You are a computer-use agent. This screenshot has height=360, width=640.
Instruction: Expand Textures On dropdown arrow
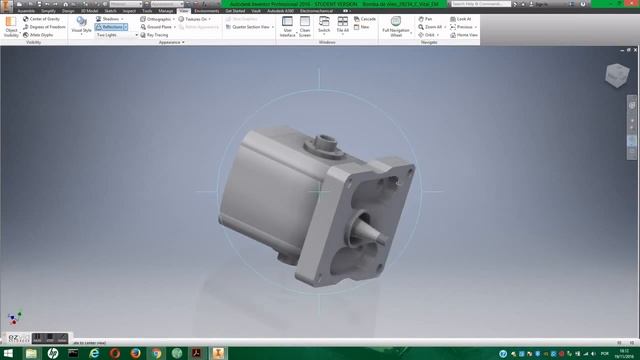point(210,19)
